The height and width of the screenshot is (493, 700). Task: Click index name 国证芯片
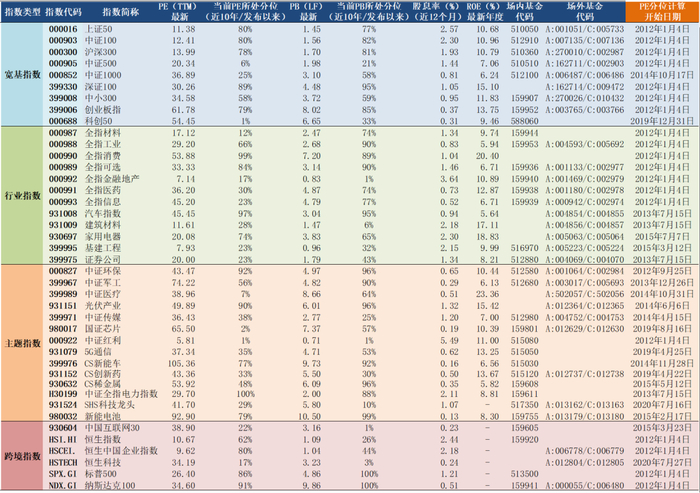tap(103, 329)
